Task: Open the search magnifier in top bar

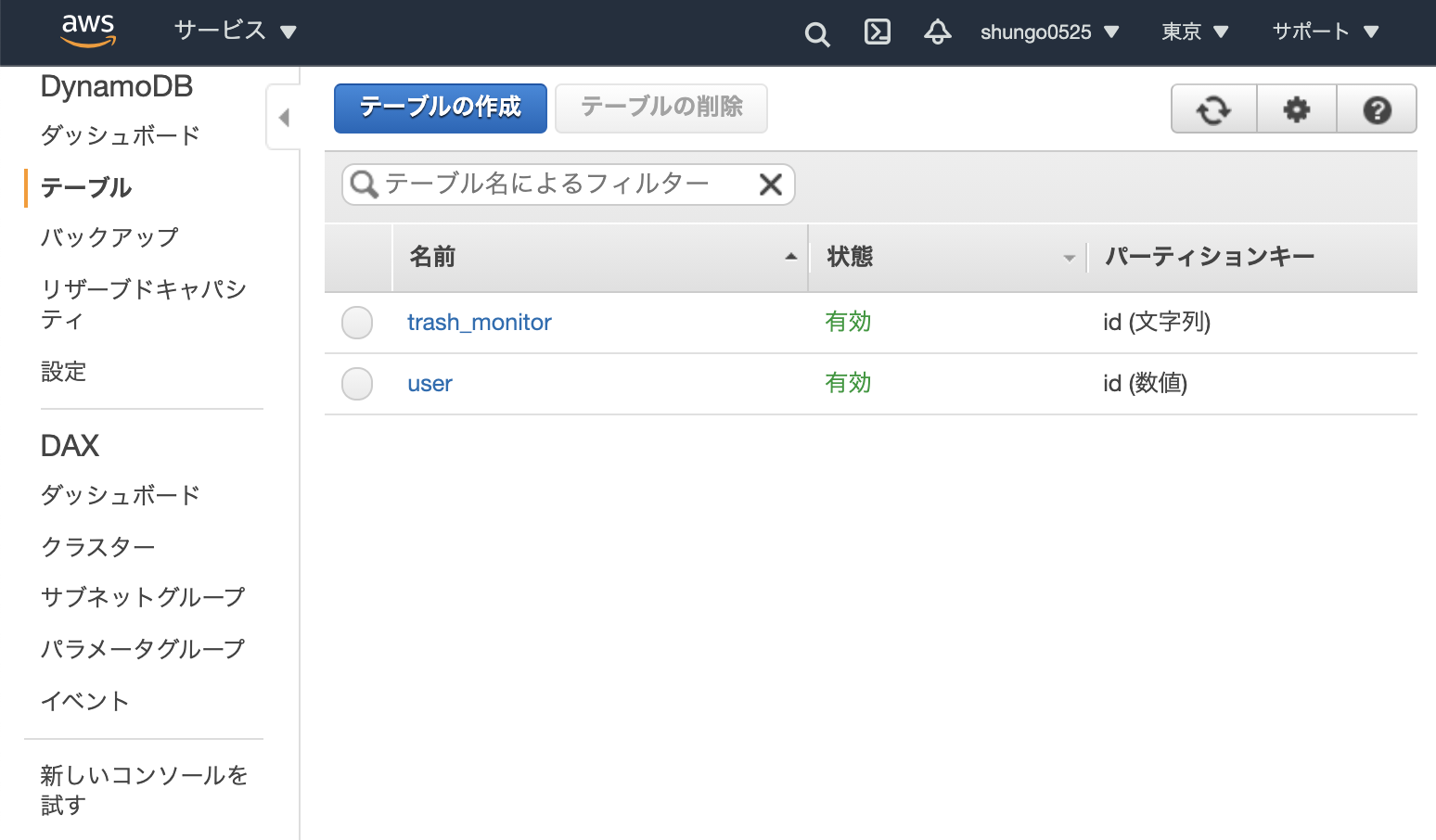Action: [x=817, y=34]
